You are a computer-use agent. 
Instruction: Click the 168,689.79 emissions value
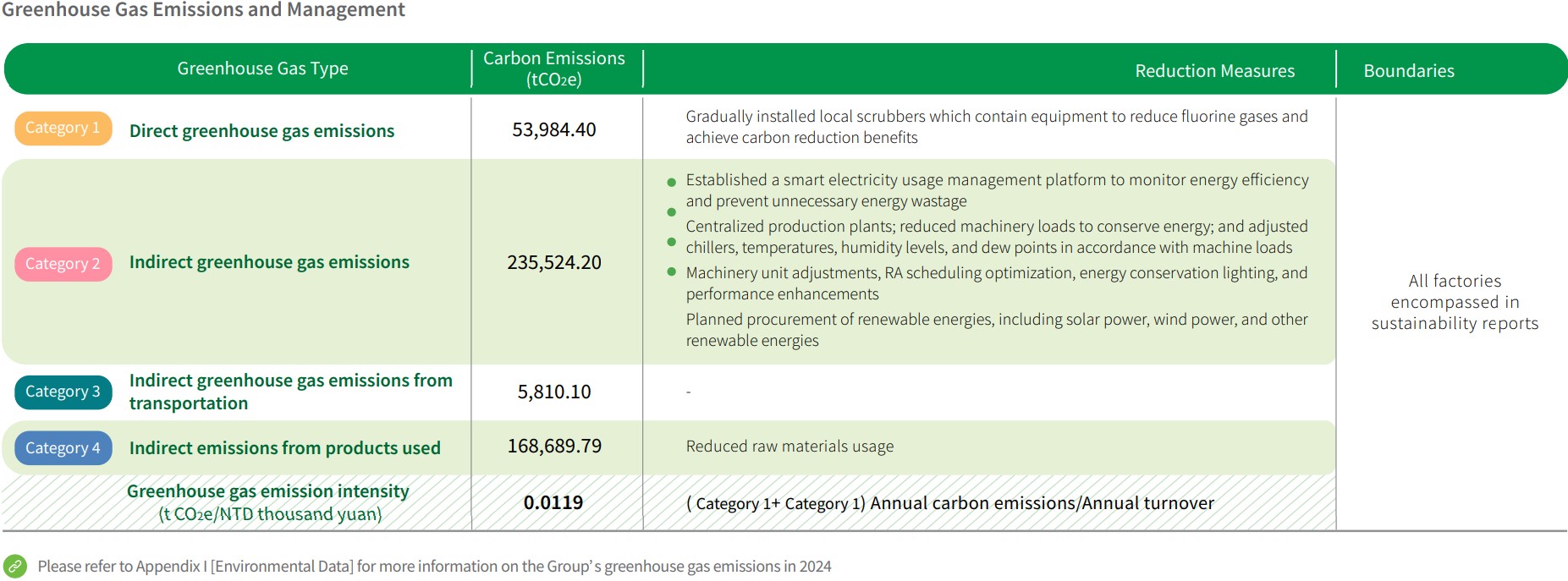[554, 447]
